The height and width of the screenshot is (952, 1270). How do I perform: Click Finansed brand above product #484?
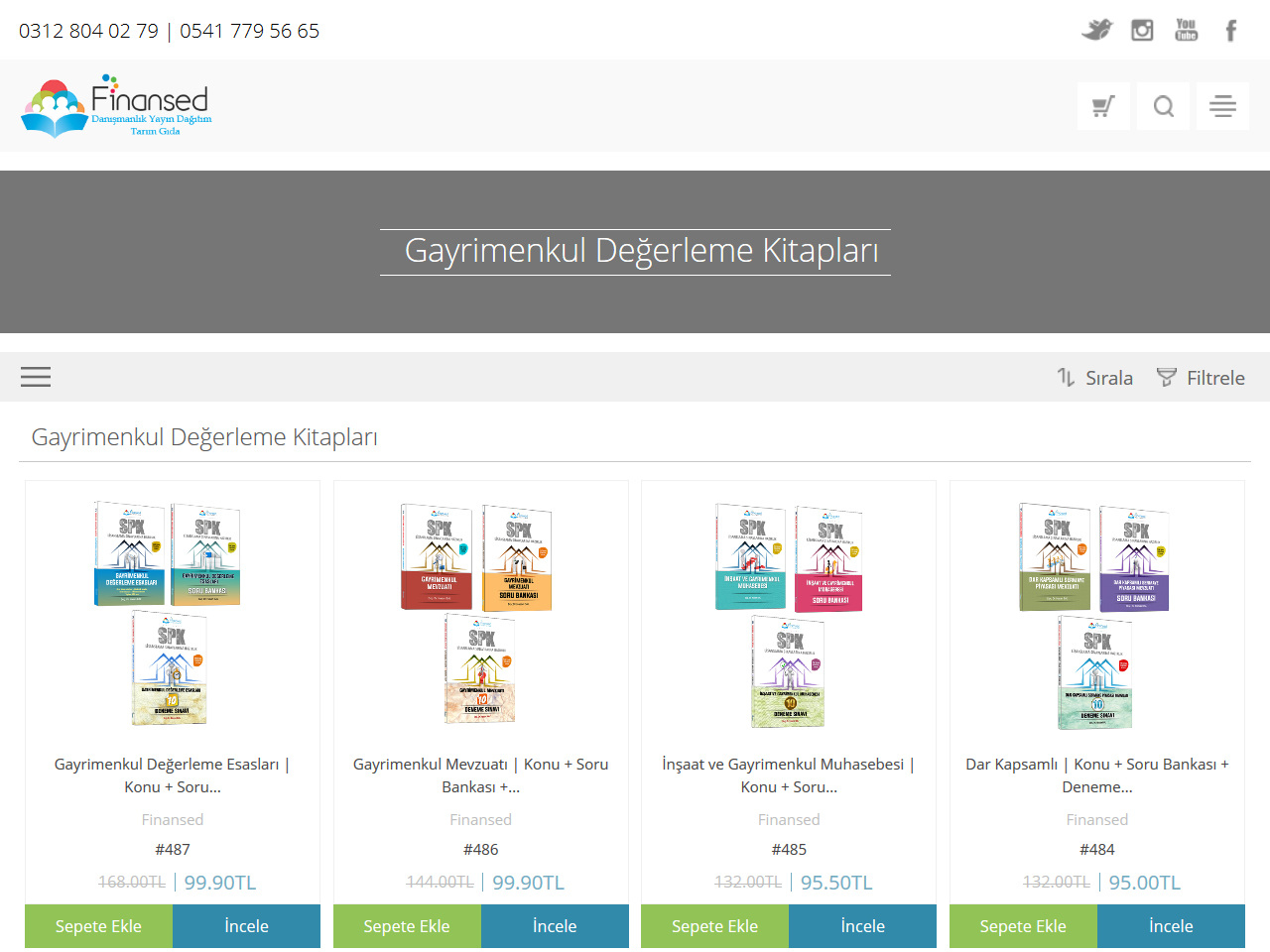tap(1097, 819)
